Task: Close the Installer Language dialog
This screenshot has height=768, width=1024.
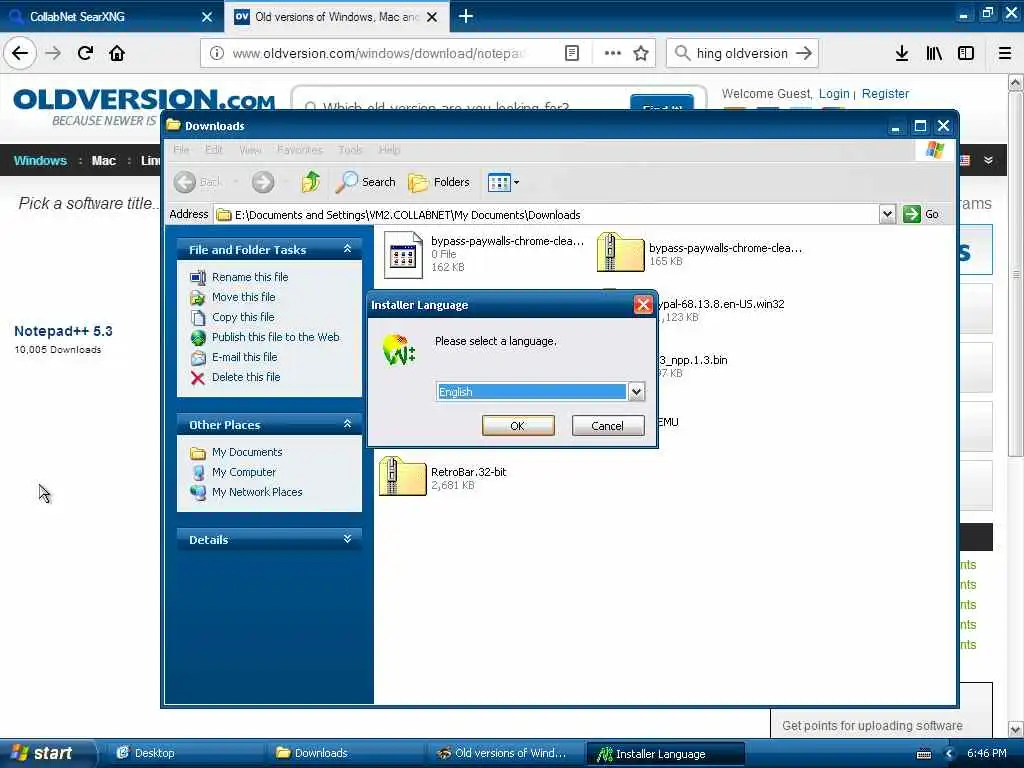Action: [x=643, y=305]
